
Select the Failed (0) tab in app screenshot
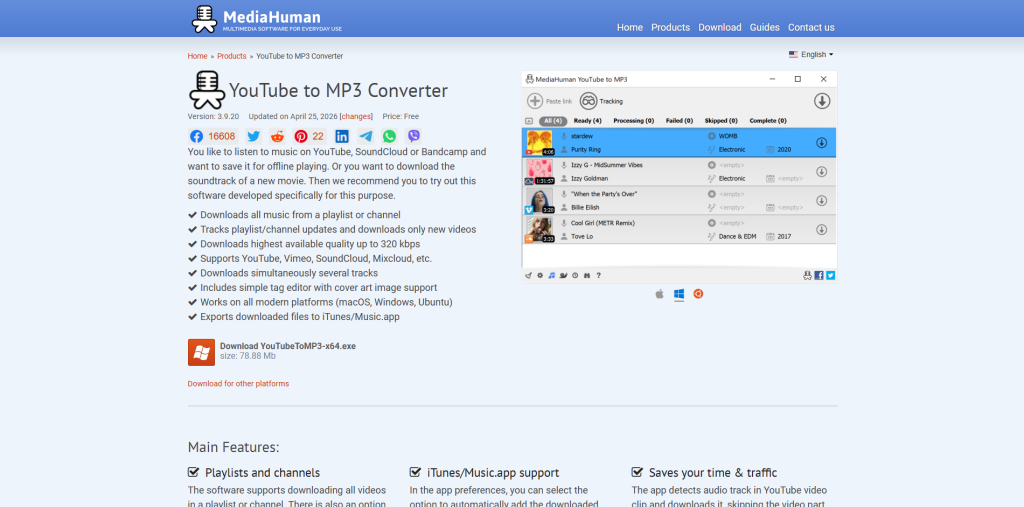pyautogui.click(x=680, y=121)
